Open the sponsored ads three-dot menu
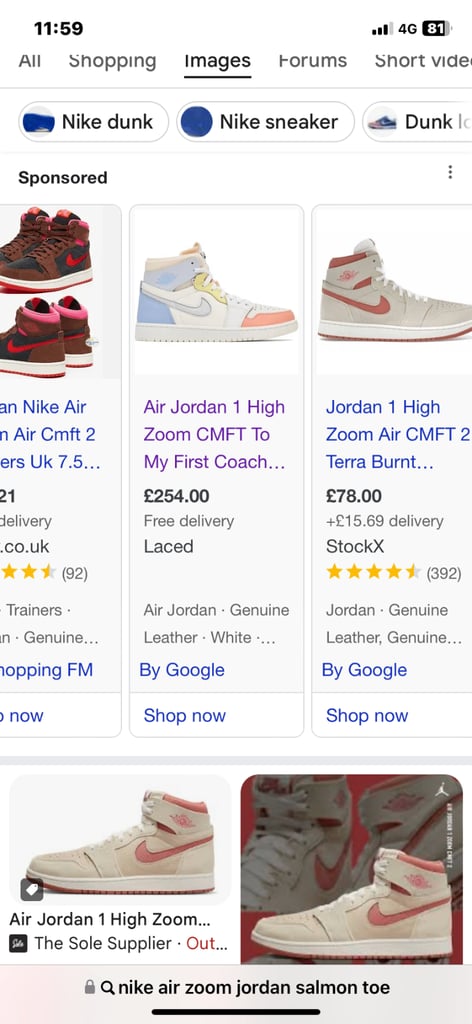This screenshot has width=472, height=1024. 450,172
